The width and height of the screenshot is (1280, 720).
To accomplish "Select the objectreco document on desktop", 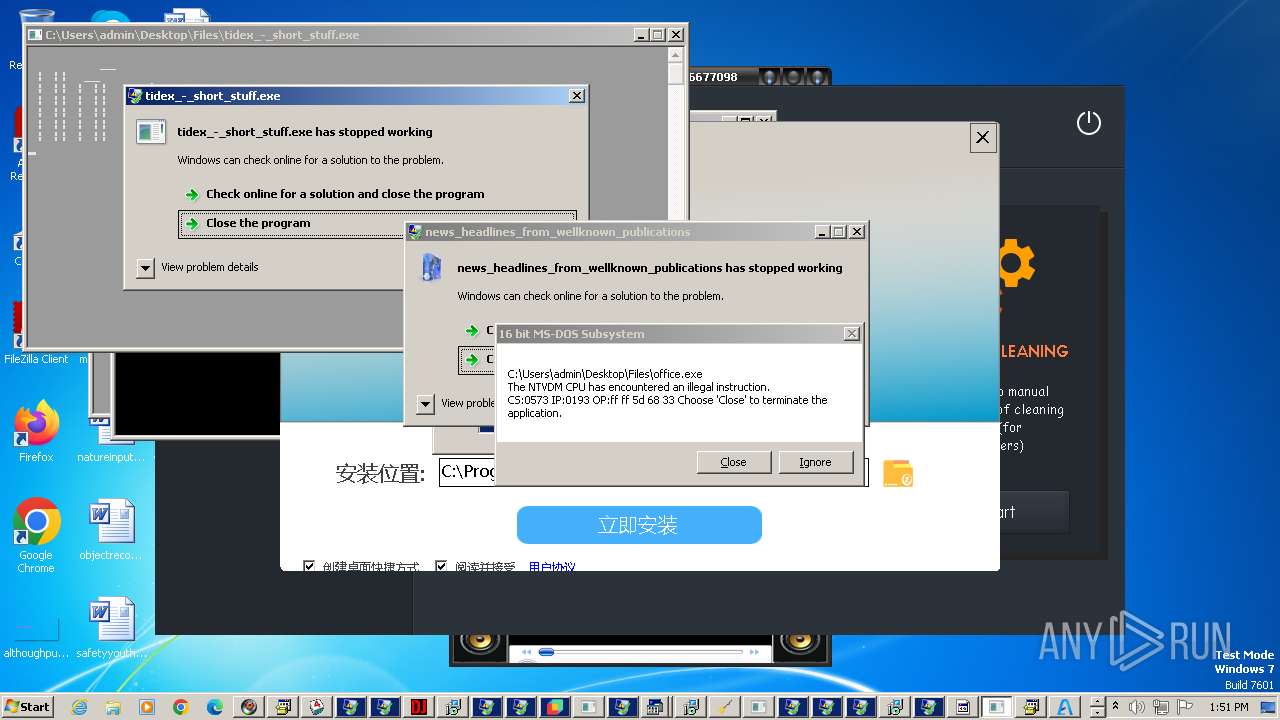I will point(111,530).
